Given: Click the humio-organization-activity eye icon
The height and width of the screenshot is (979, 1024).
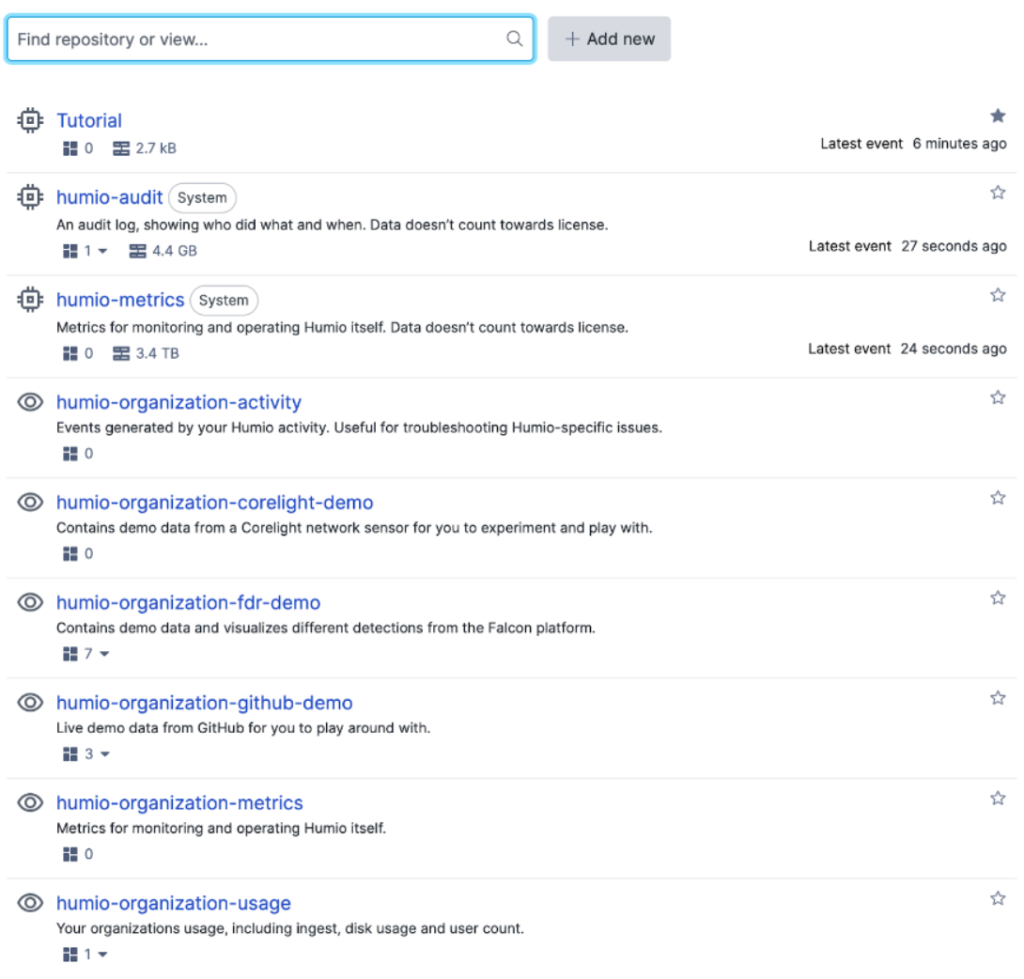Looking at the screenshot, I should [x=30, y=402].
